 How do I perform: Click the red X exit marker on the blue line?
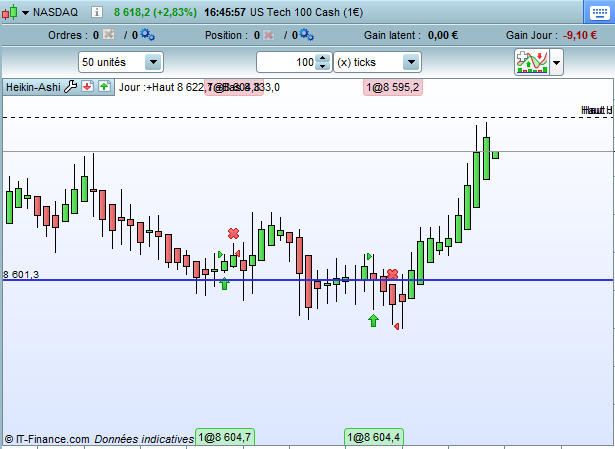392,274
